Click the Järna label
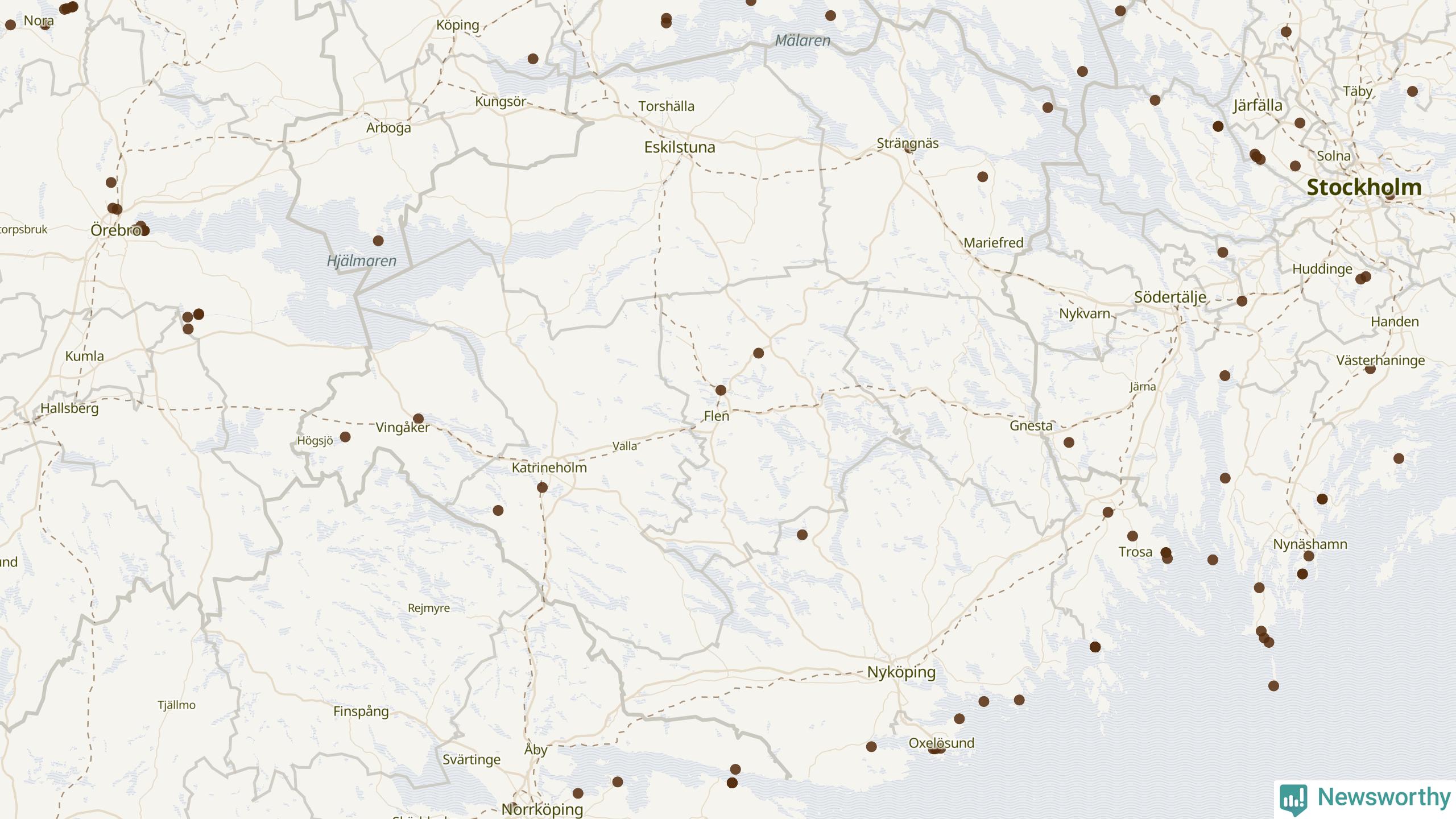 (x=1143, y=387)
